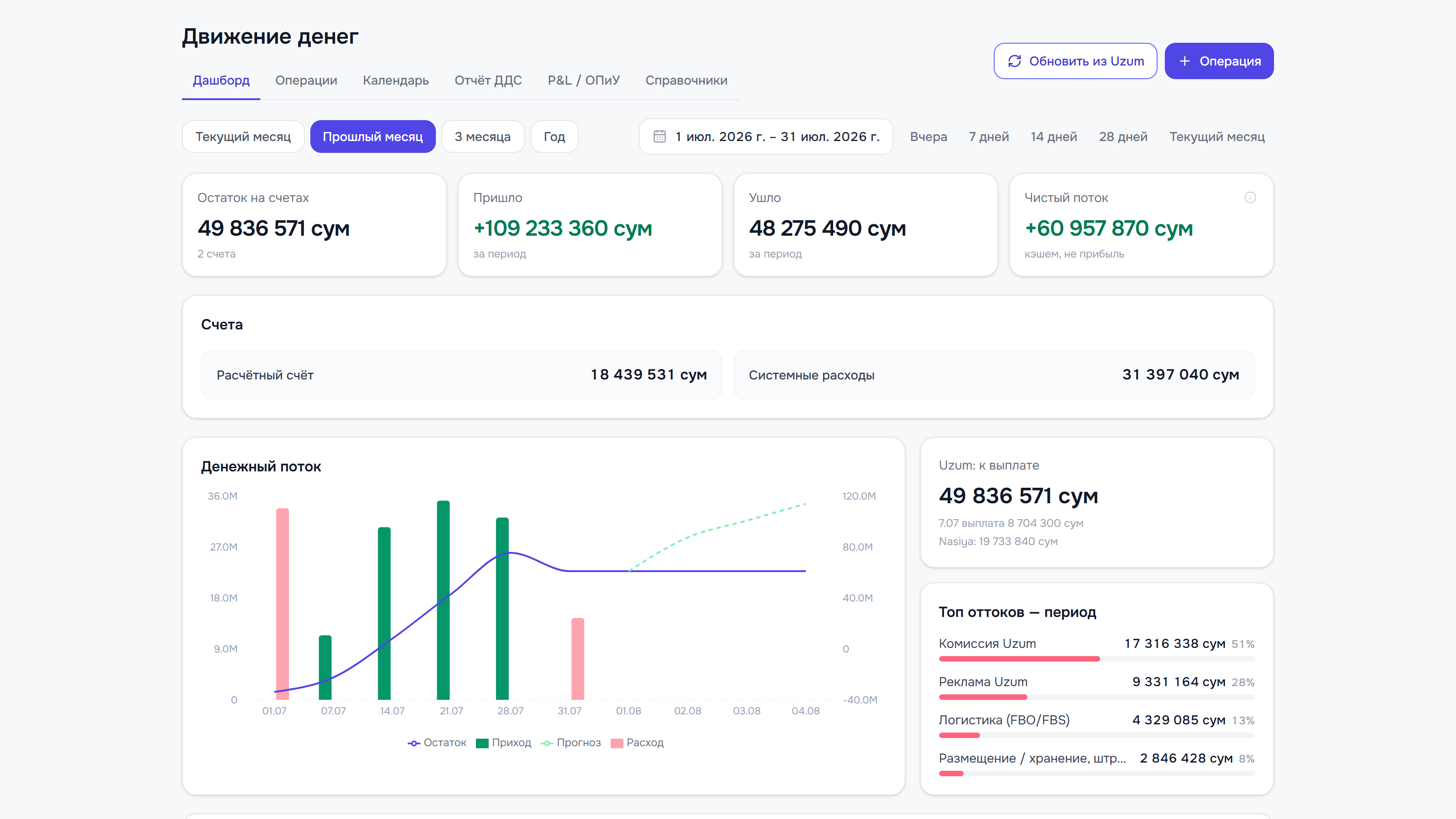
Task: Open the Расчётный счёт account row
Action: 462,375
